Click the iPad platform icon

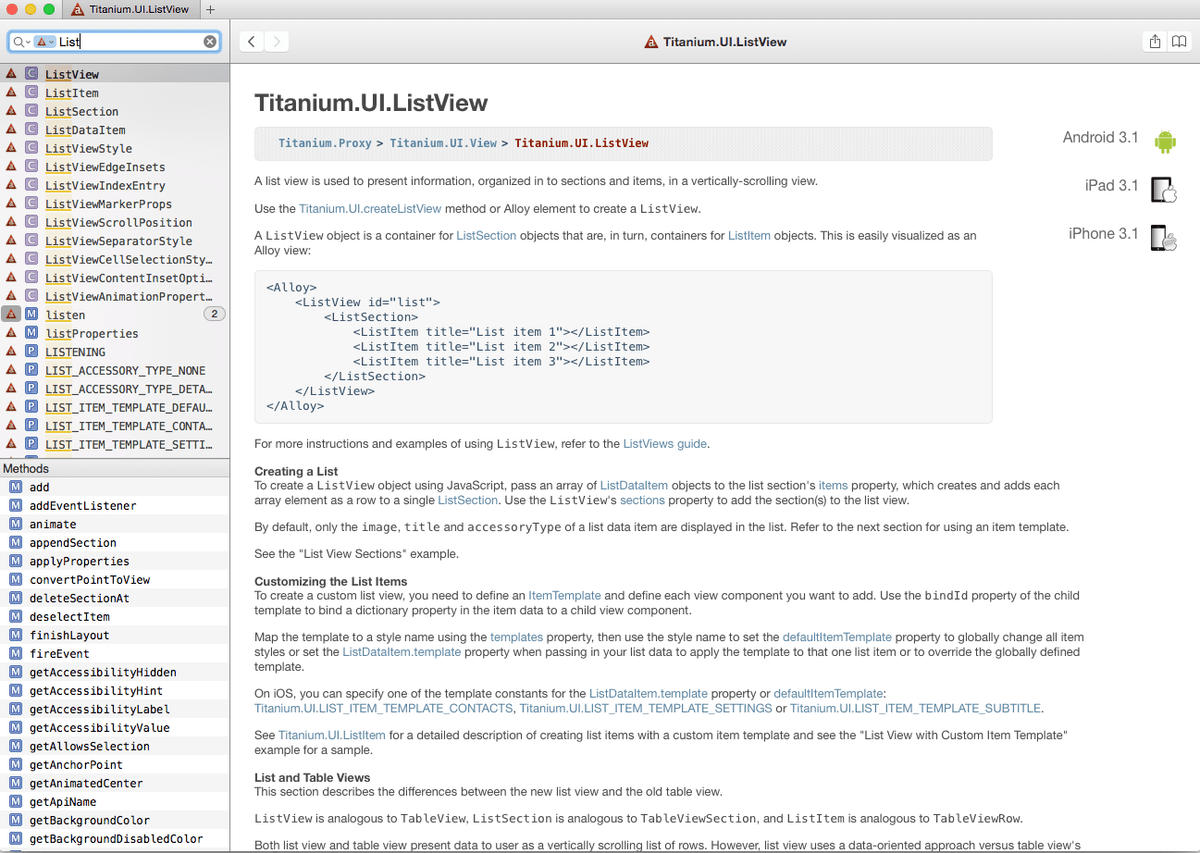click(1163, 189)
